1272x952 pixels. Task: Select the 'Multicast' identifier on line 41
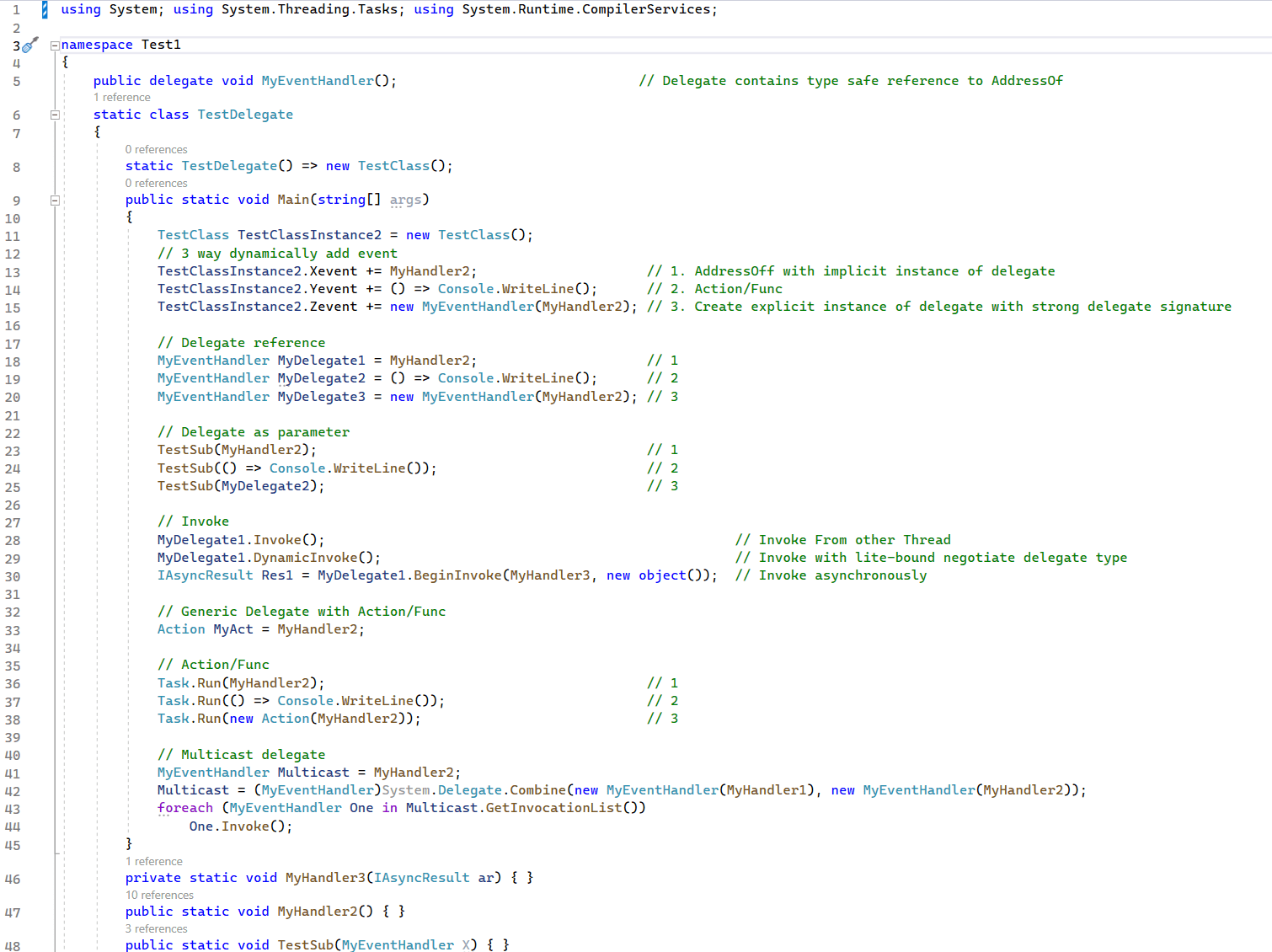[313, 772]
